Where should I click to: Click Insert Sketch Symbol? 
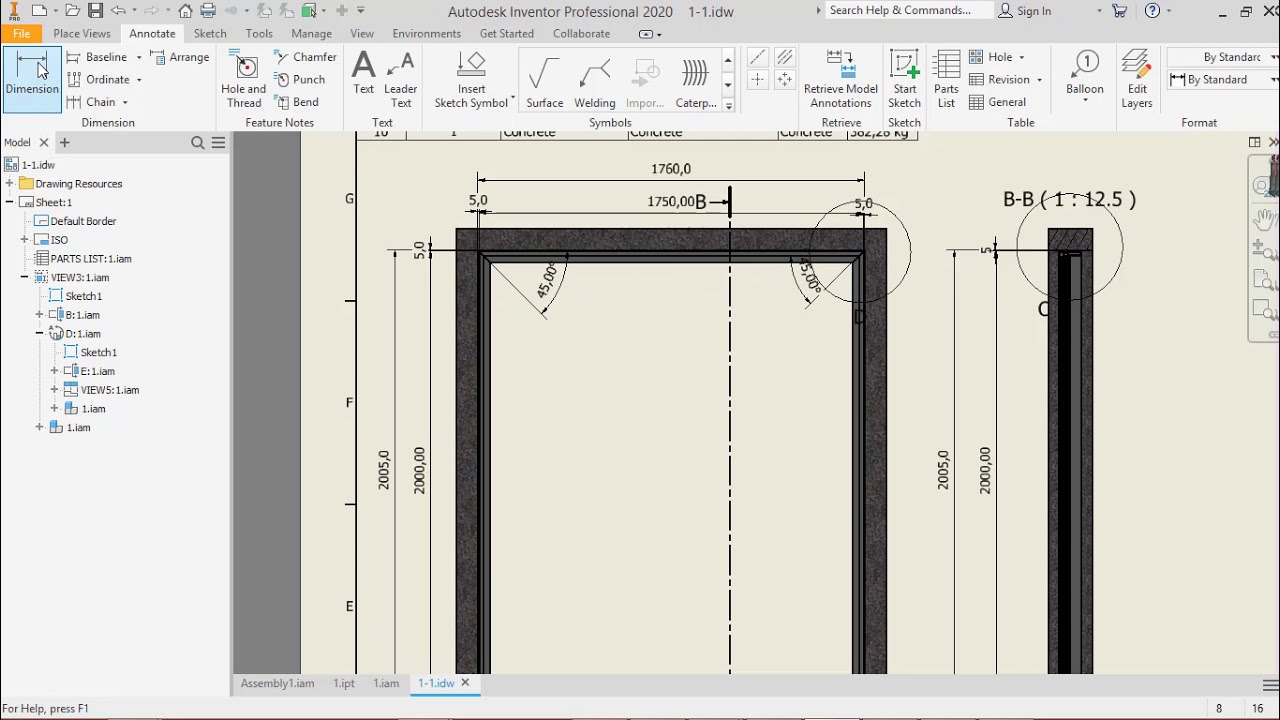[x=471, y=79]
